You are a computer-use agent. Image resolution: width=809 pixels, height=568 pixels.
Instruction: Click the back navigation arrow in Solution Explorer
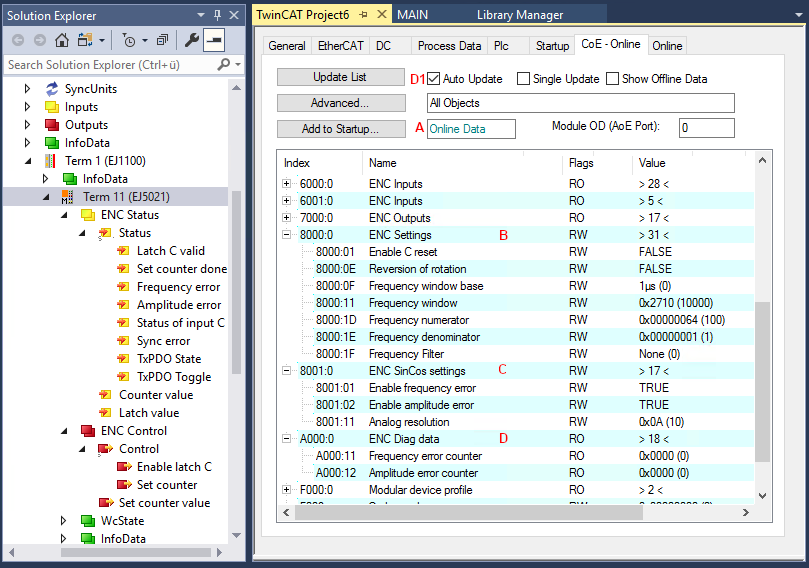pyautogui.click(x=18, y=40)
